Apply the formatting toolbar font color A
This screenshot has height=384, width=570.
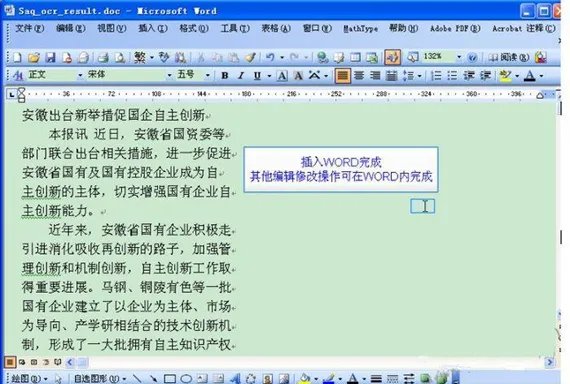pyautogui.click(x=530, y=76)
